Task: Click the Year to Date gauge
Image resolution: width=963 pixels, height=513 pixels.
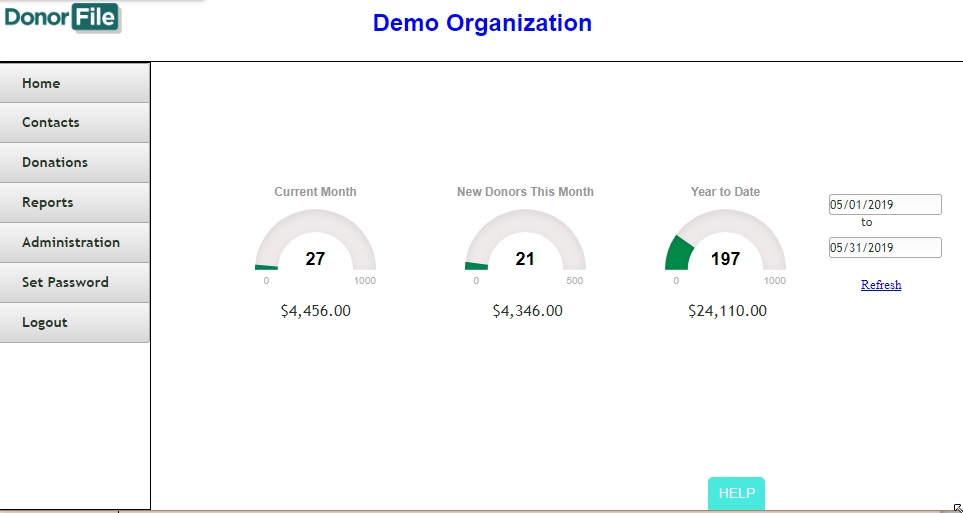Action: [725, 245]
